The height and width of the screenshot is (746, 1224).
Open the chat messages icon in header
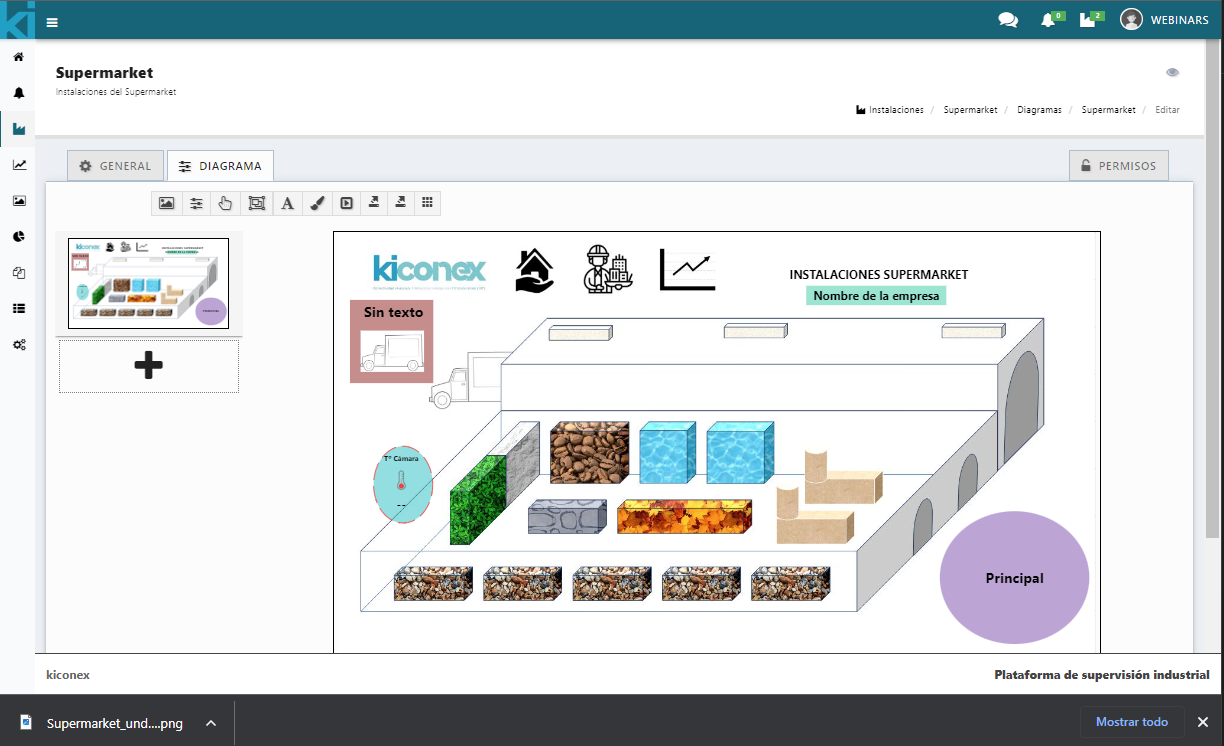(1008, 20)
